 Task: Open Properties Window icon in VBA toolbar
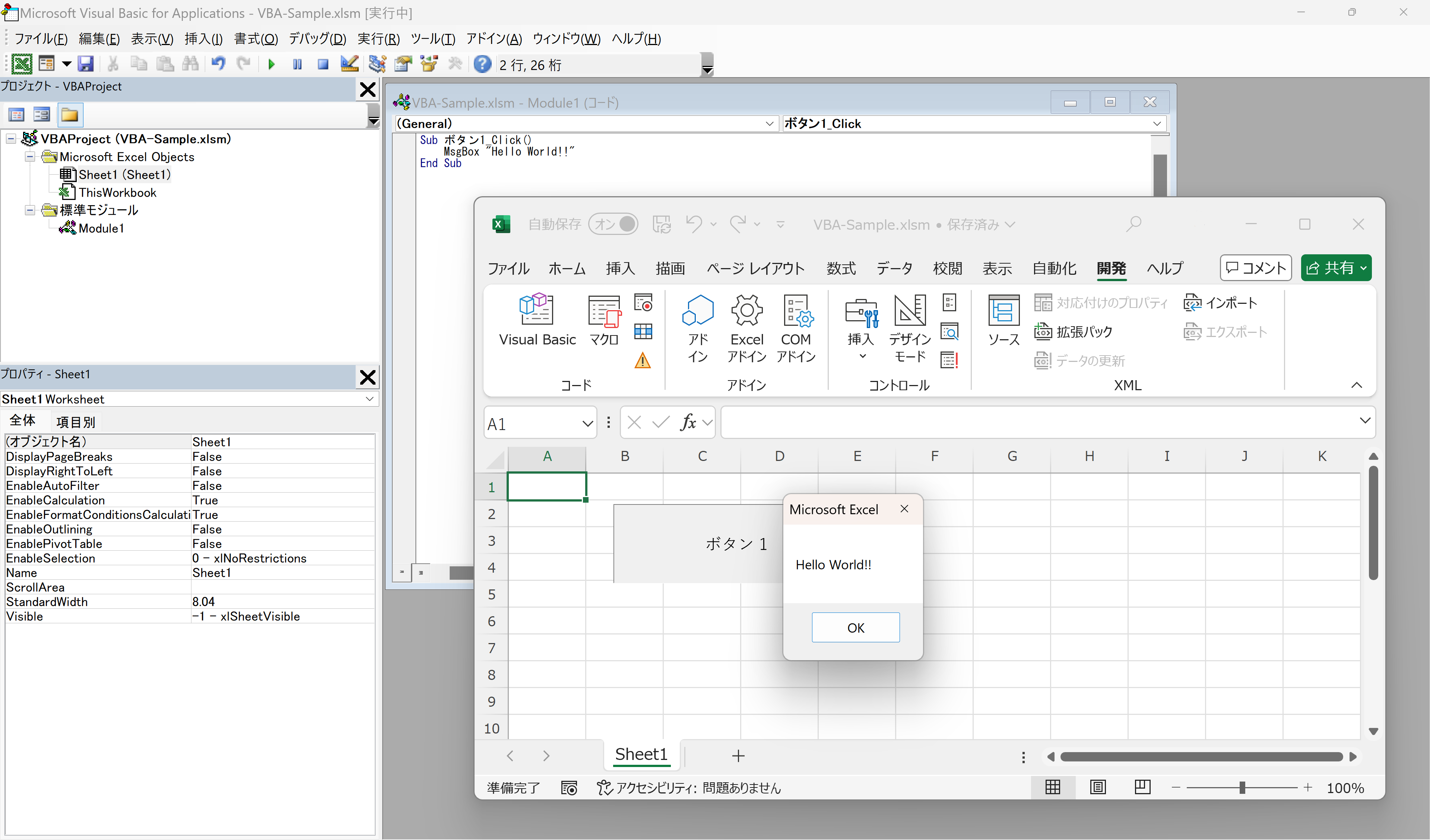click(403, 64)
